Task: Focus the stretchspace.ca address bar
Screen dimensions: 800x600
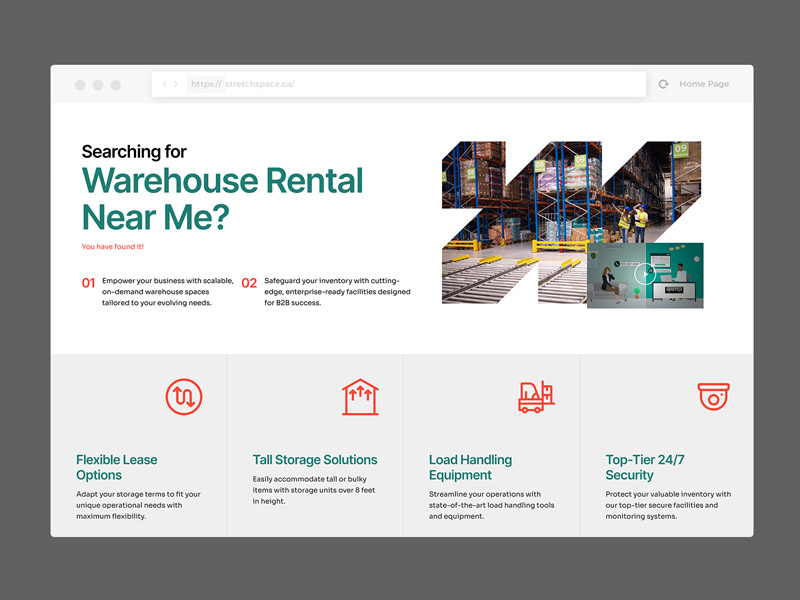Action: (400, 84)
